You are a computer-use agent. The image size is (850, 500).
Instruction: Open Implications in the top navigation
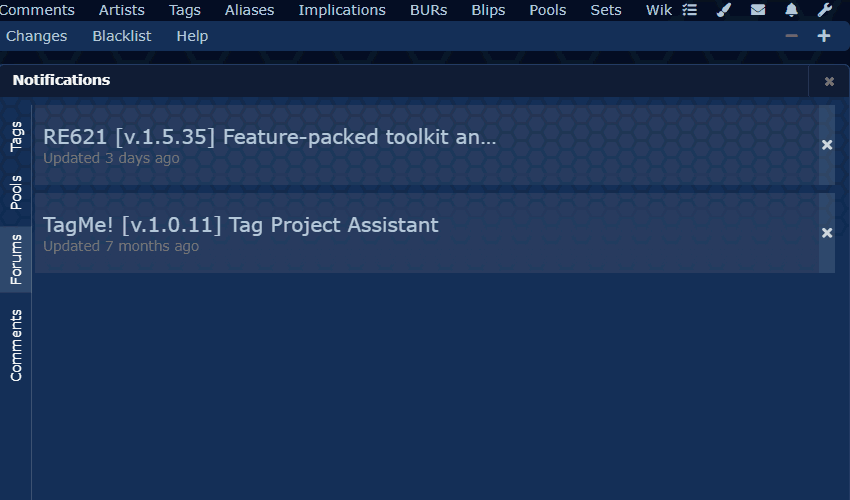pyautogui.click(x=342, y=10)
